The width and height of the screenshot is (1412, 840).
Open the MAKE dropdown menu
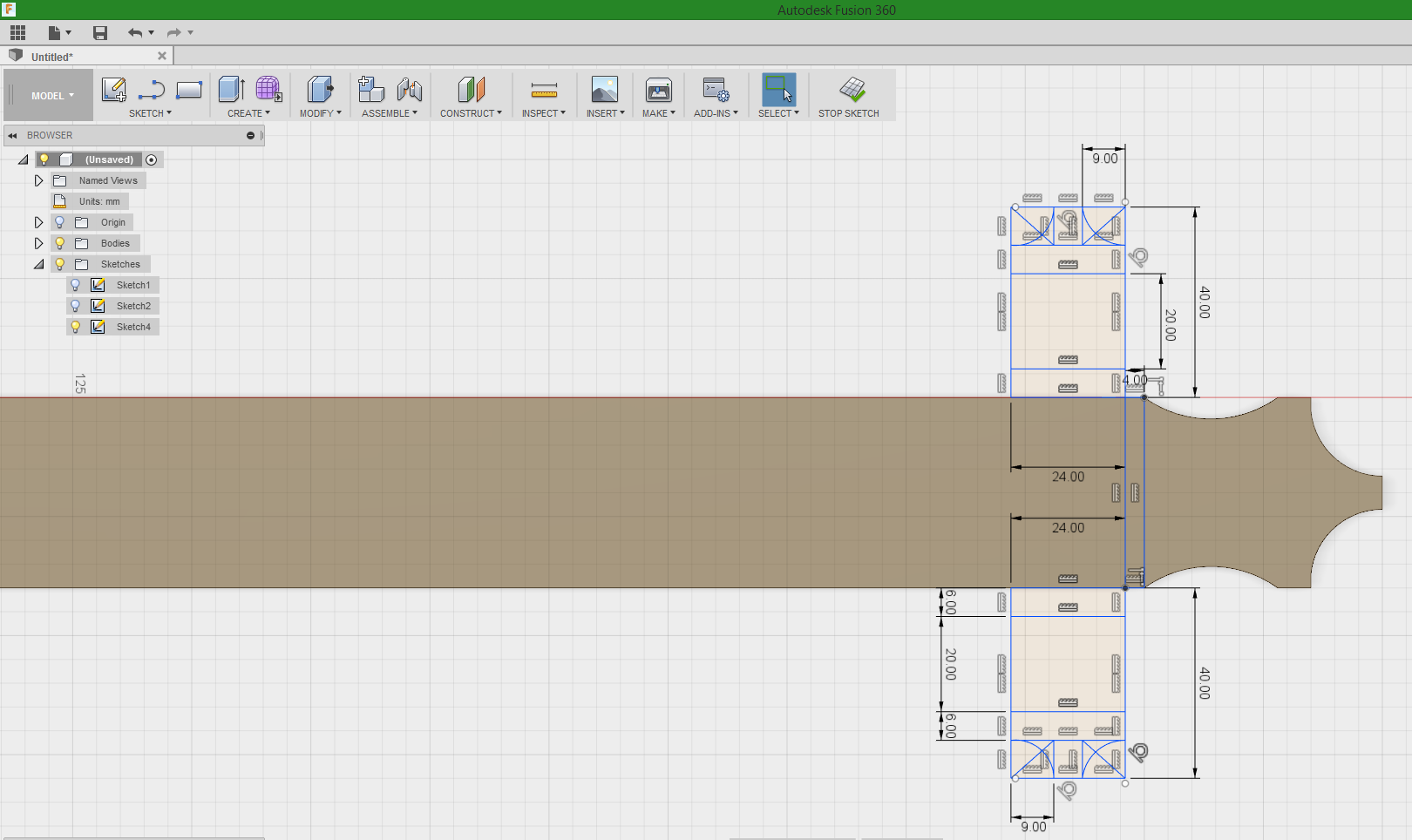coord(659,113)
